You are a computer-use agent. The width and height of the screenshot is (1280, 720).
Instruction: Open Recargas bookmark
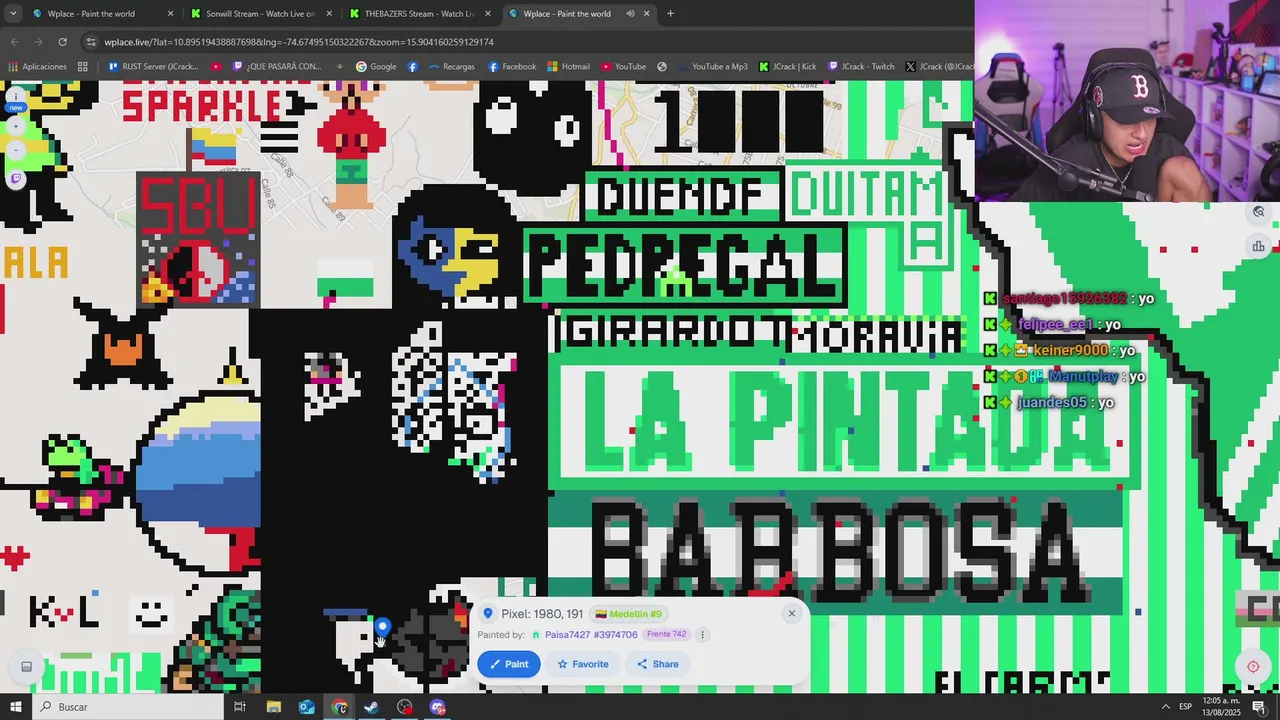452,67
